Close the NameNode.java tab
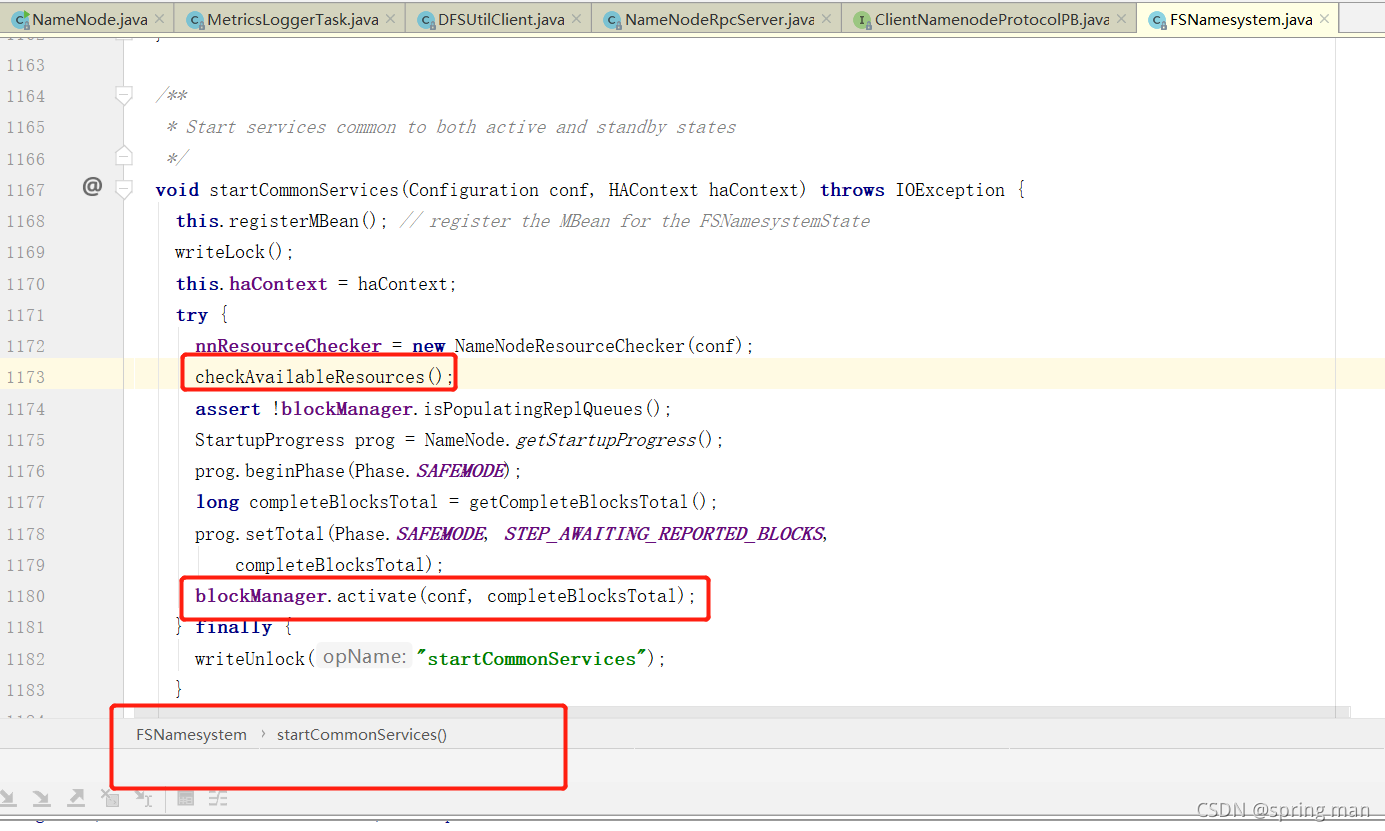 click(x=160, y=19)
